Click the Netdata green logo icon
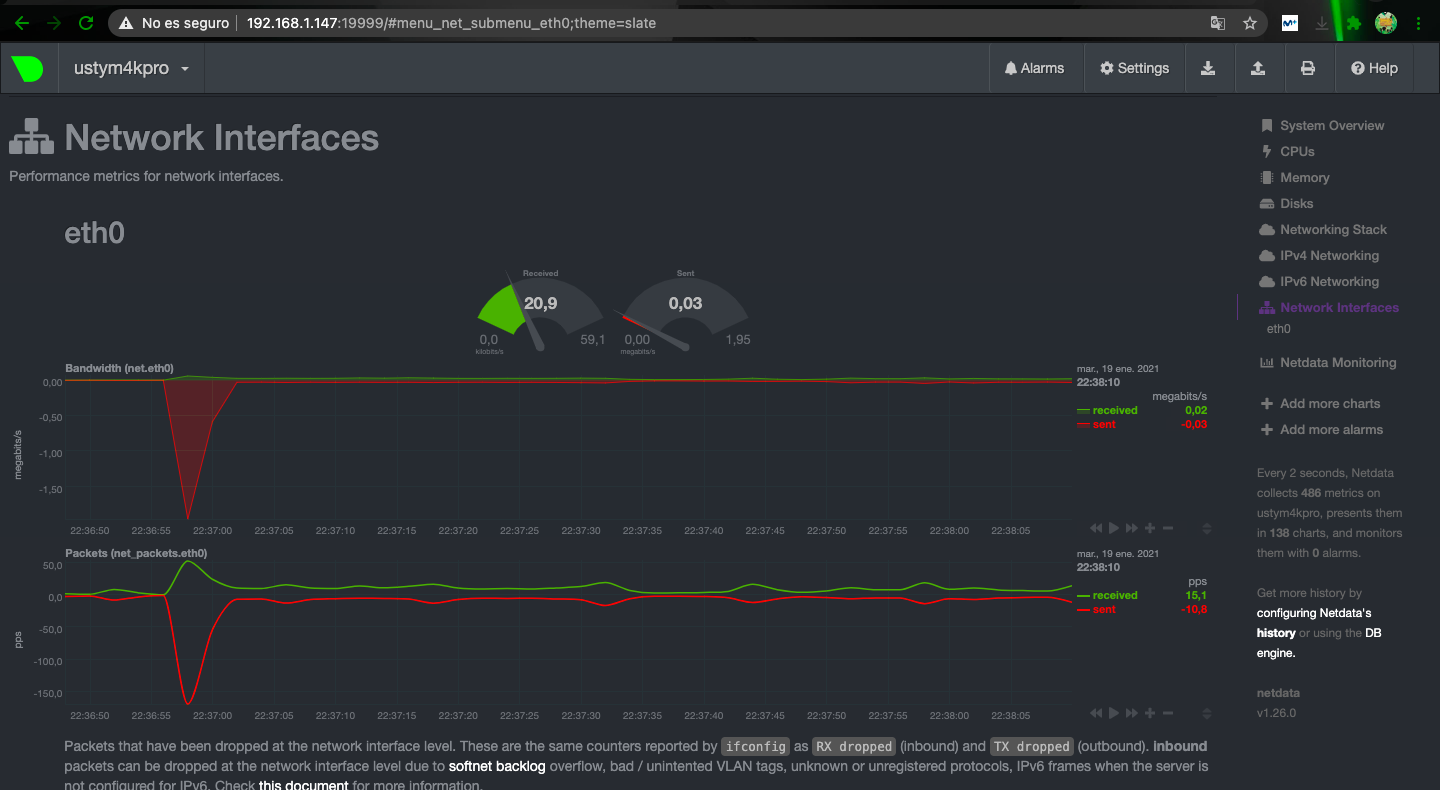 [x=28, y=69]
